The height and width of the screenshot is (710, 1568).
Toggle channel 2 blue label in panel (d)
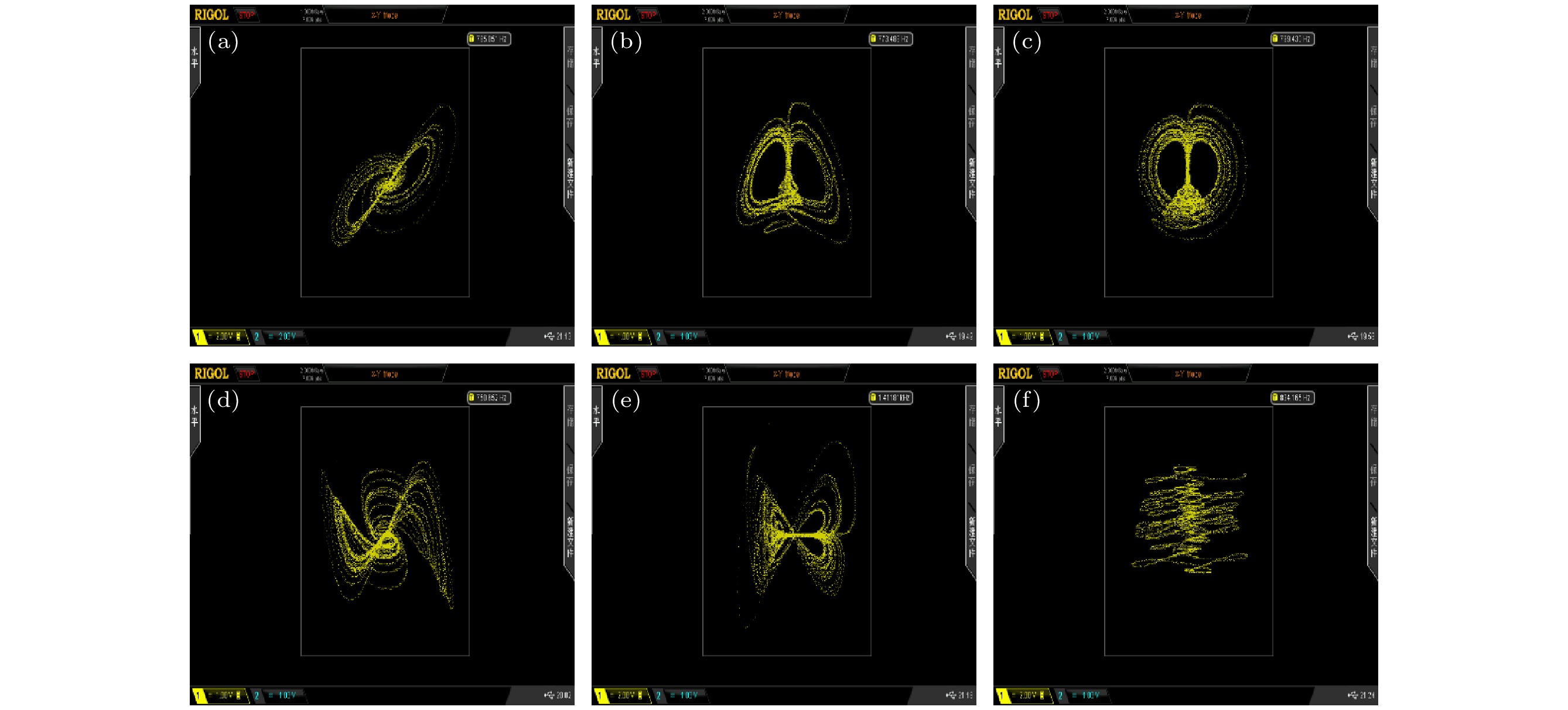coord(257,695)
